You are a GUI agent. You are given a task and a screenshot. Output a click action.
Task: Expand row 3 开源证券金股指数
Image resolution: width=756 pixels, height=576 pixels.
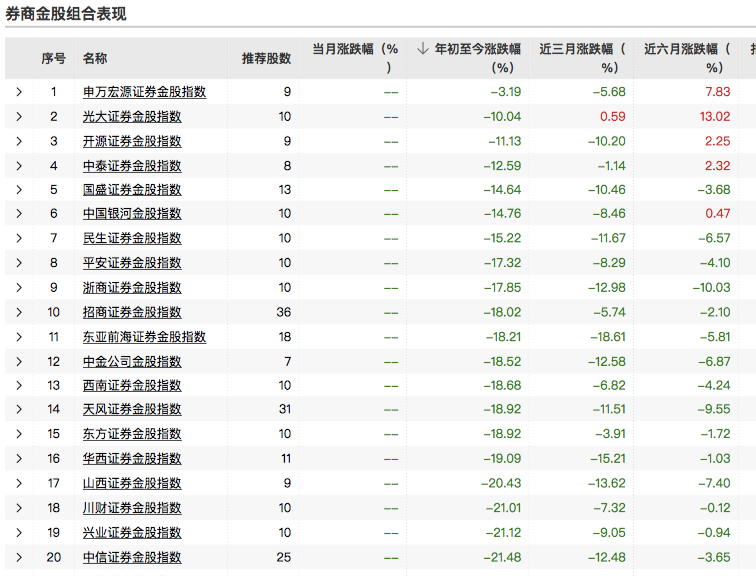(19, 141)
